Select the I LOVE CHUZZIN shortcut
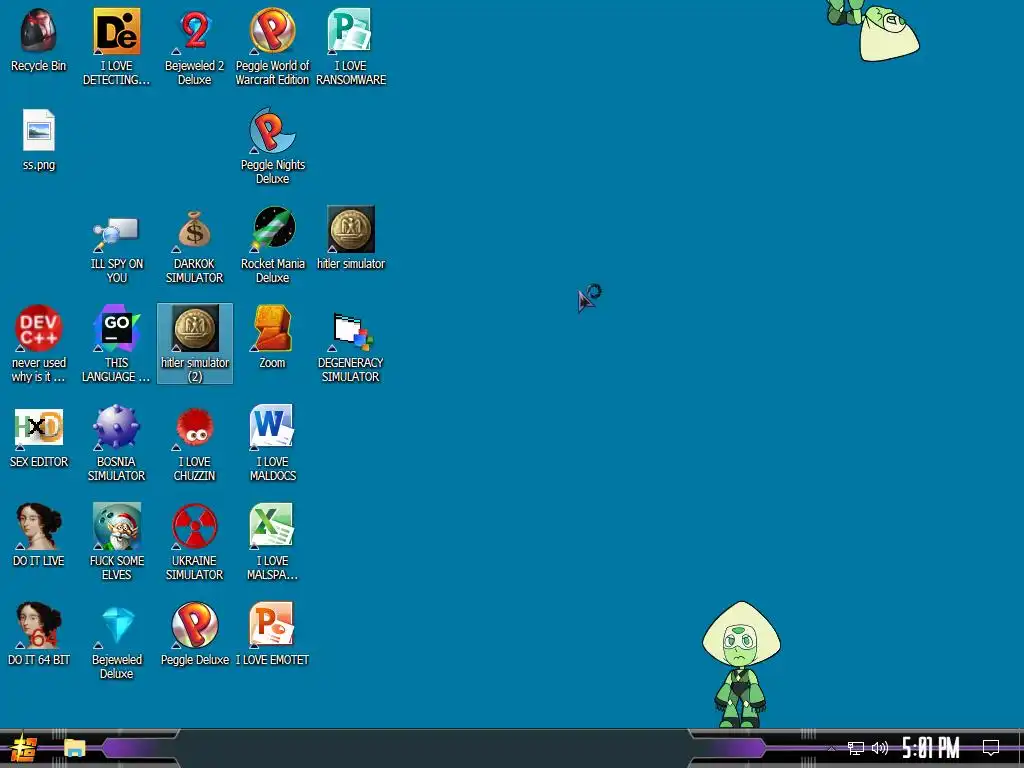 tap(195, 443)
